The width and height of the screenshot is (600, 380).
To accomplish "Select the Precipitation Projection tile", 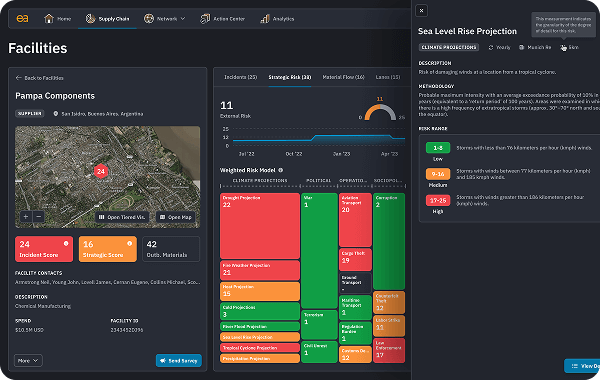I will pos(260,359).
